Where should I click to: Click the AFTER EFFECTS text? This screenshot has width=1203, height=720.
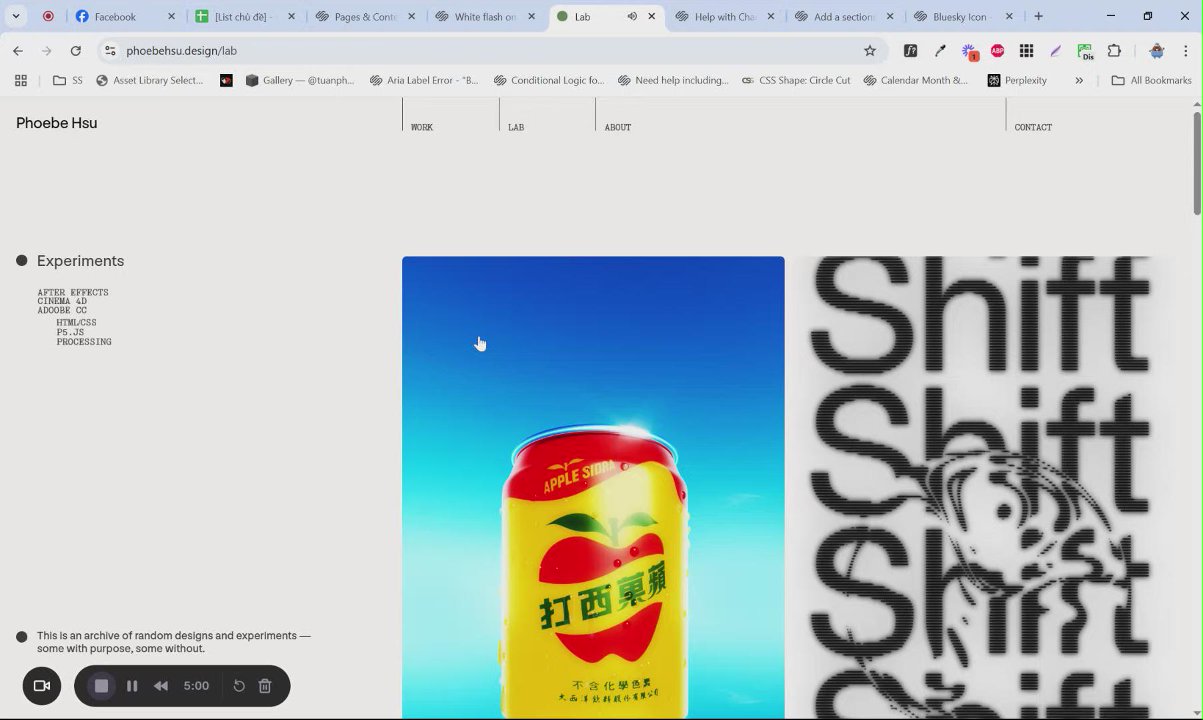pyautogui.click(x=73, y=293)
